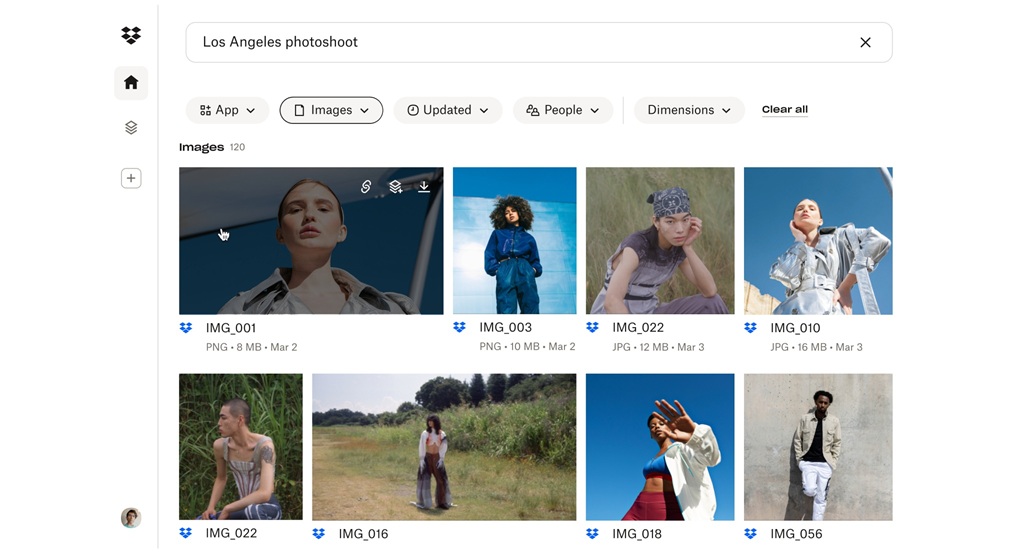Click the 'PNG • 8 MB • Mar 2' details

251,347
